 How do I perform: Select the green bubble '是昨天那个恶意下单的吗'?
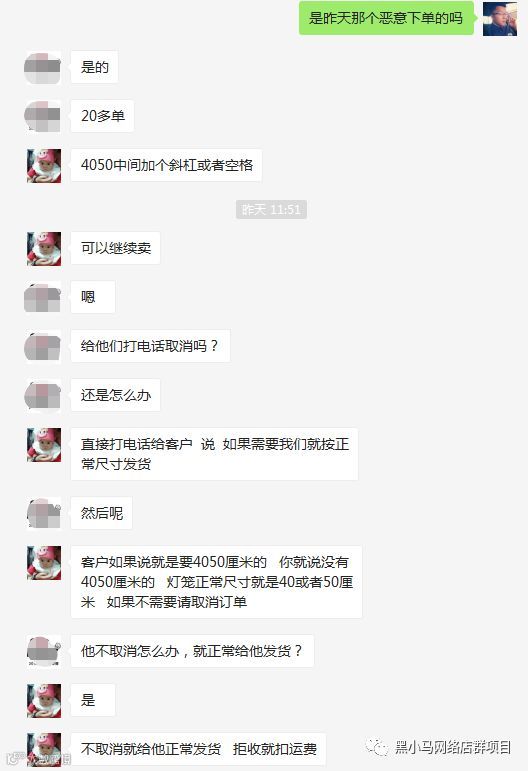click(386, 18)
